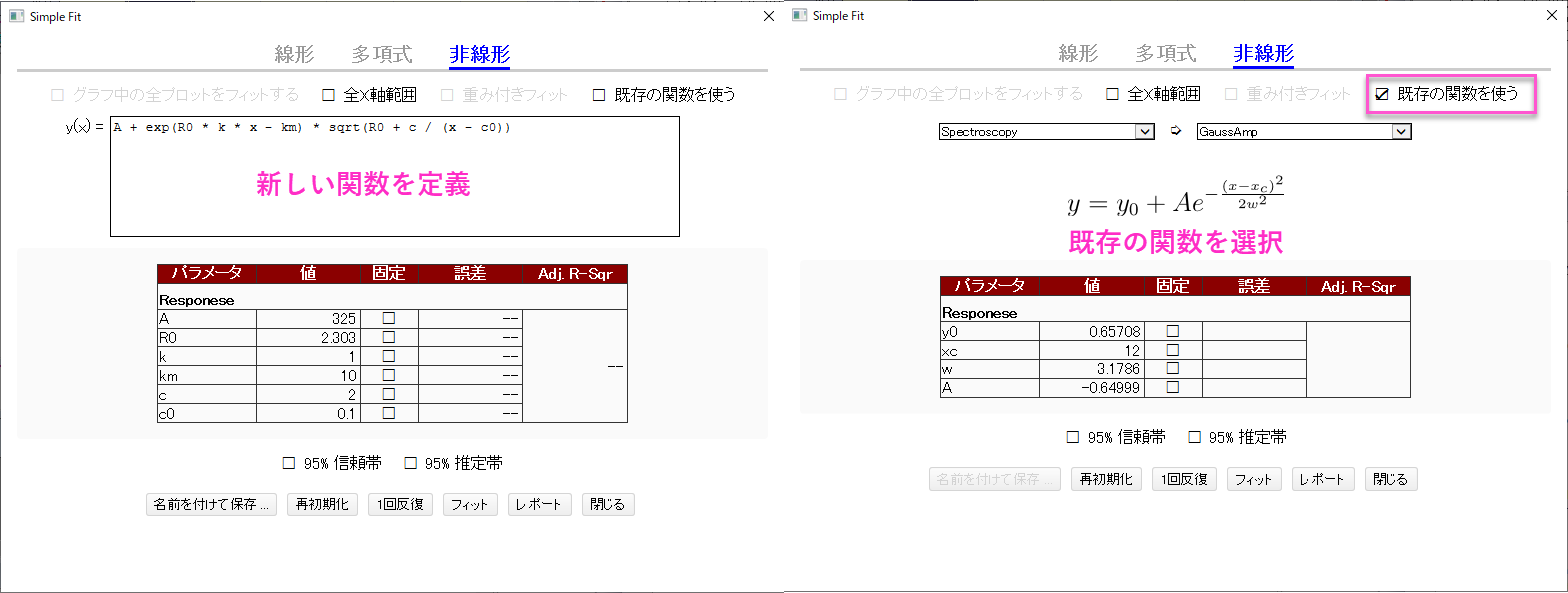Click 1回反復 button in left window
The width and height of the screenshot is (1568, 593).
pyautogui.click(x=400, y=504)
